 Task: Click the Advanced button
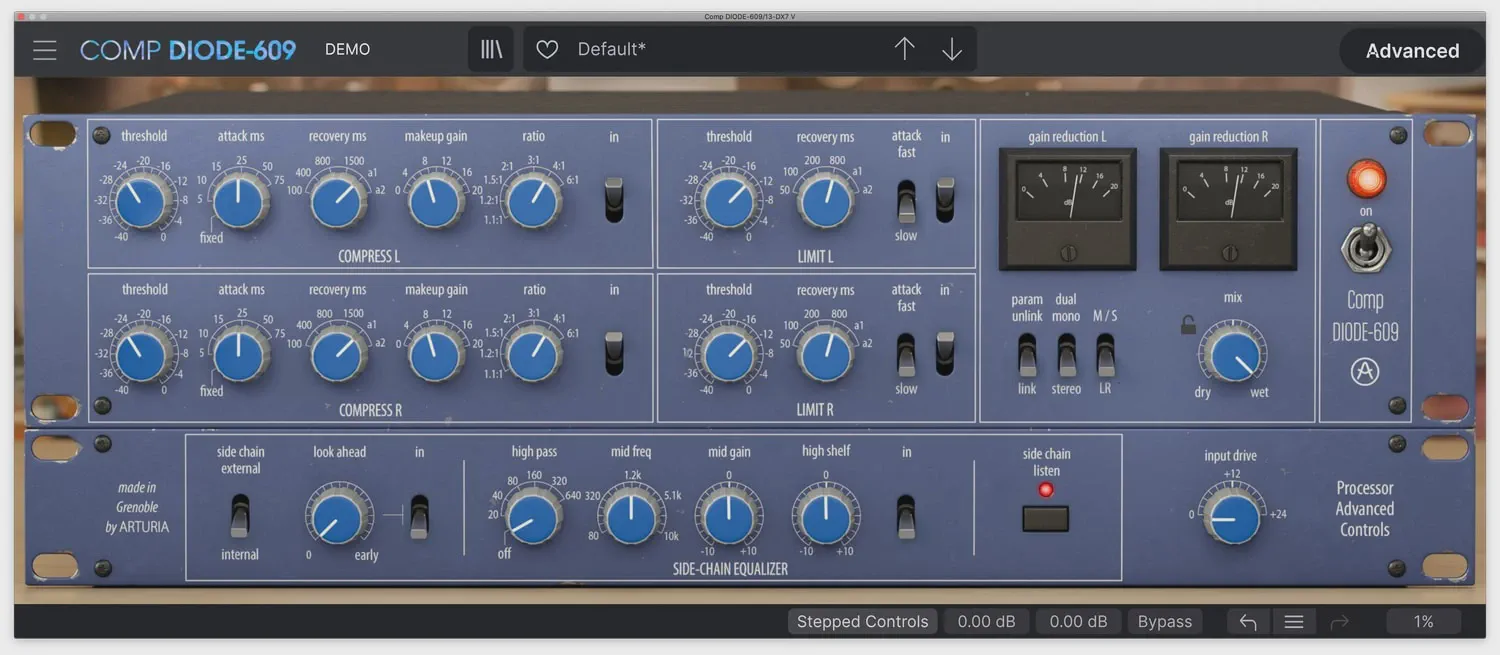[x=1412, y=51]
